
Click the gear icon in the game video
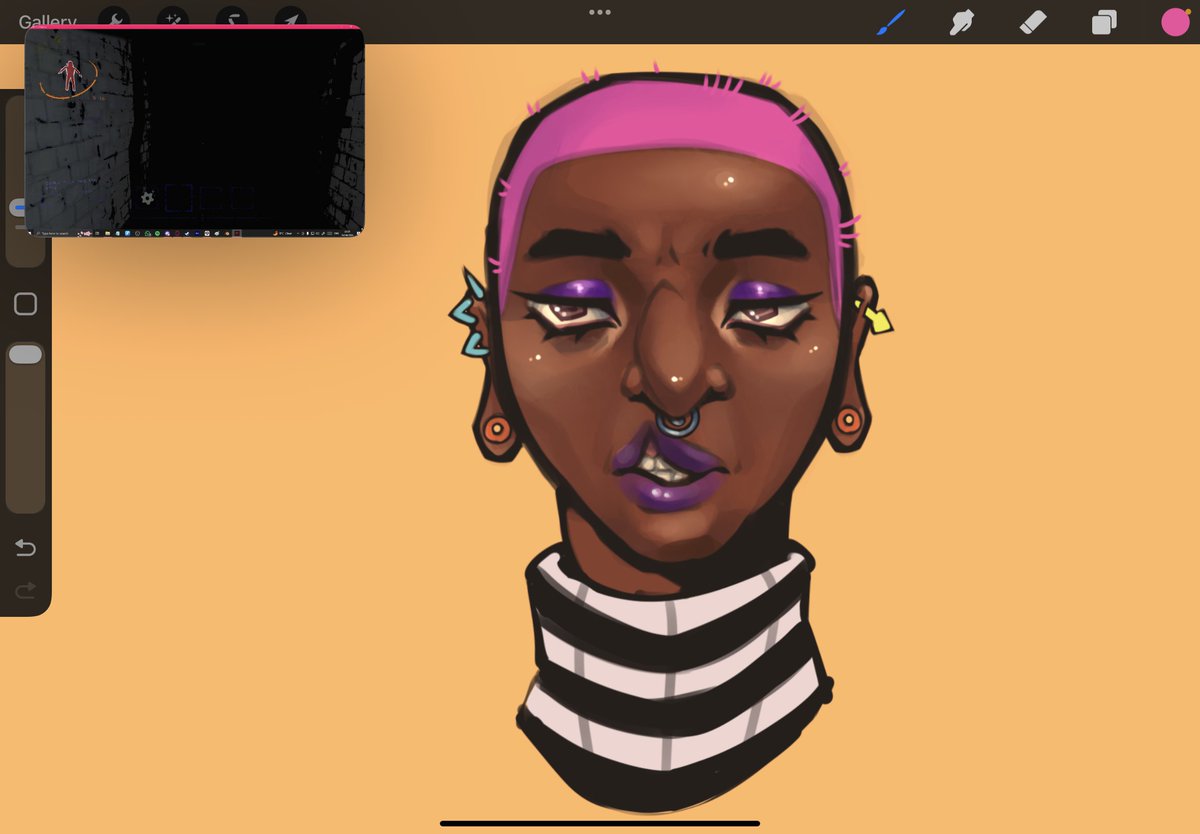tap(147, 198)
